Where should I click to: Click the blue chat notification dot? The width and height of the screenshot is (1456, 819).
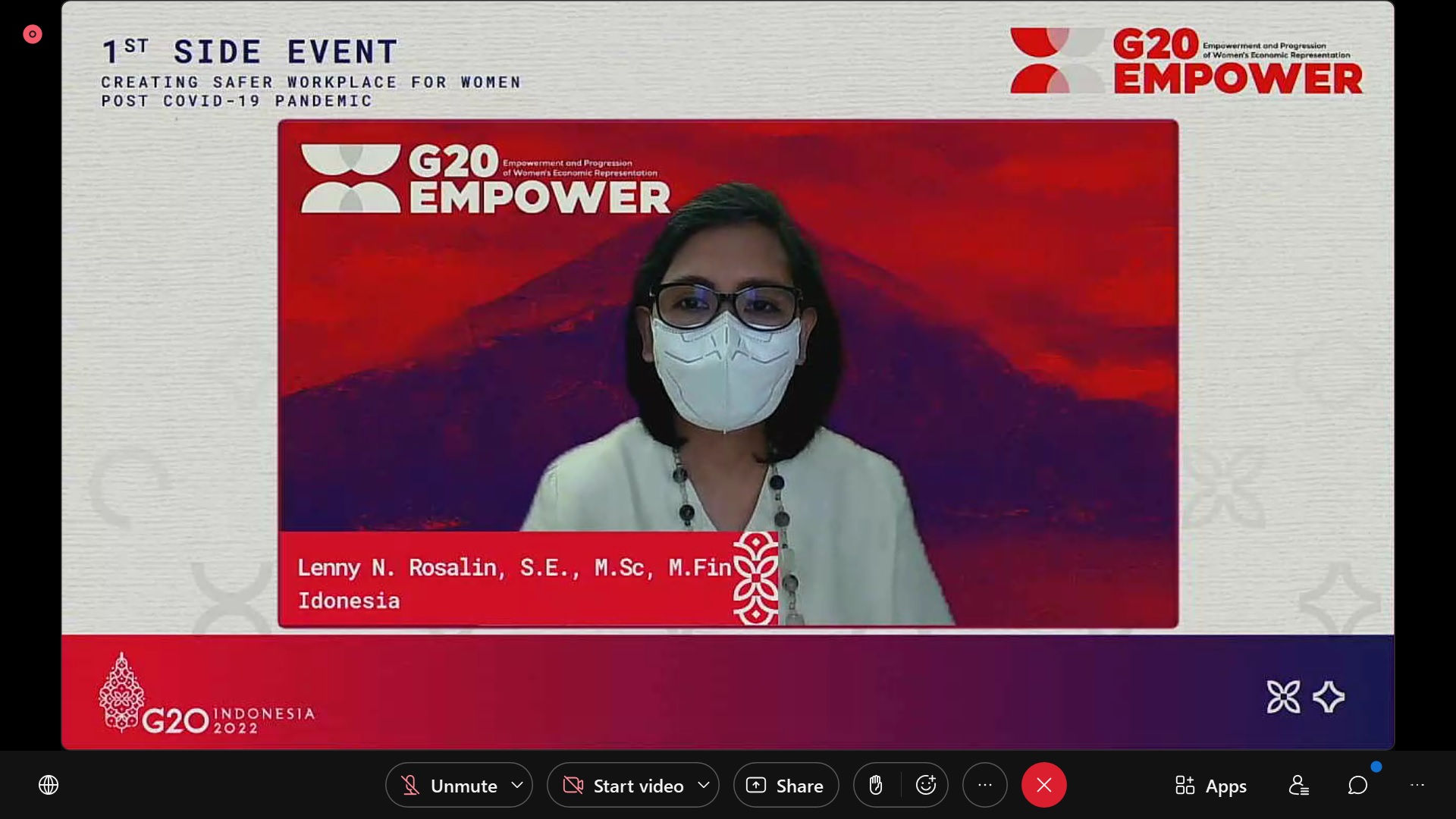(x=1376, y=767)
